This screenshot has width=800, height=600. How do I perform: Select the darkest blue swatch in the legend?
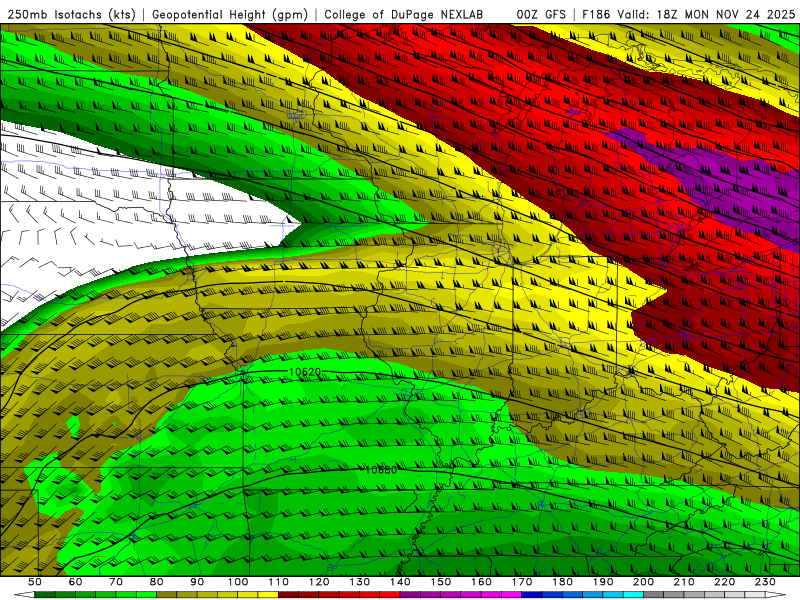click(x=532, y=594)
